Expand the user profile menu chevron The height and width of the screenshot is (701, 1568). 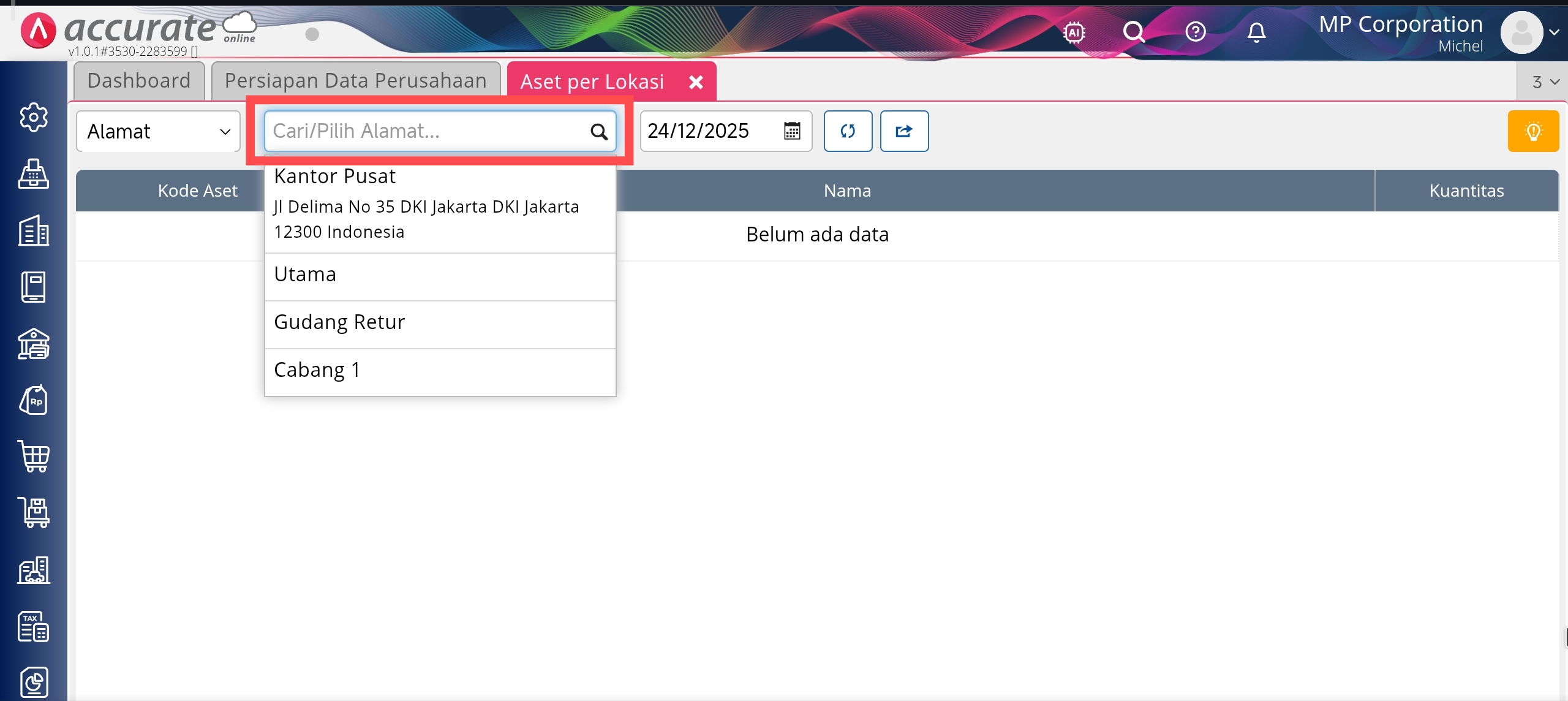coord(1554,32)
